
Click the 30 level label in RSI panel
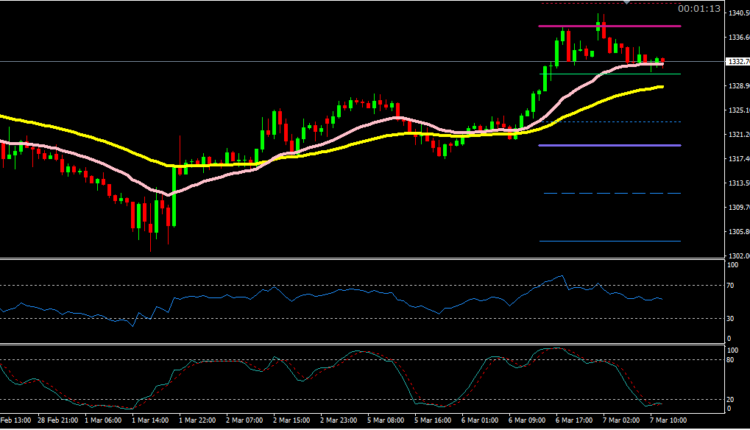coord(730,319)
